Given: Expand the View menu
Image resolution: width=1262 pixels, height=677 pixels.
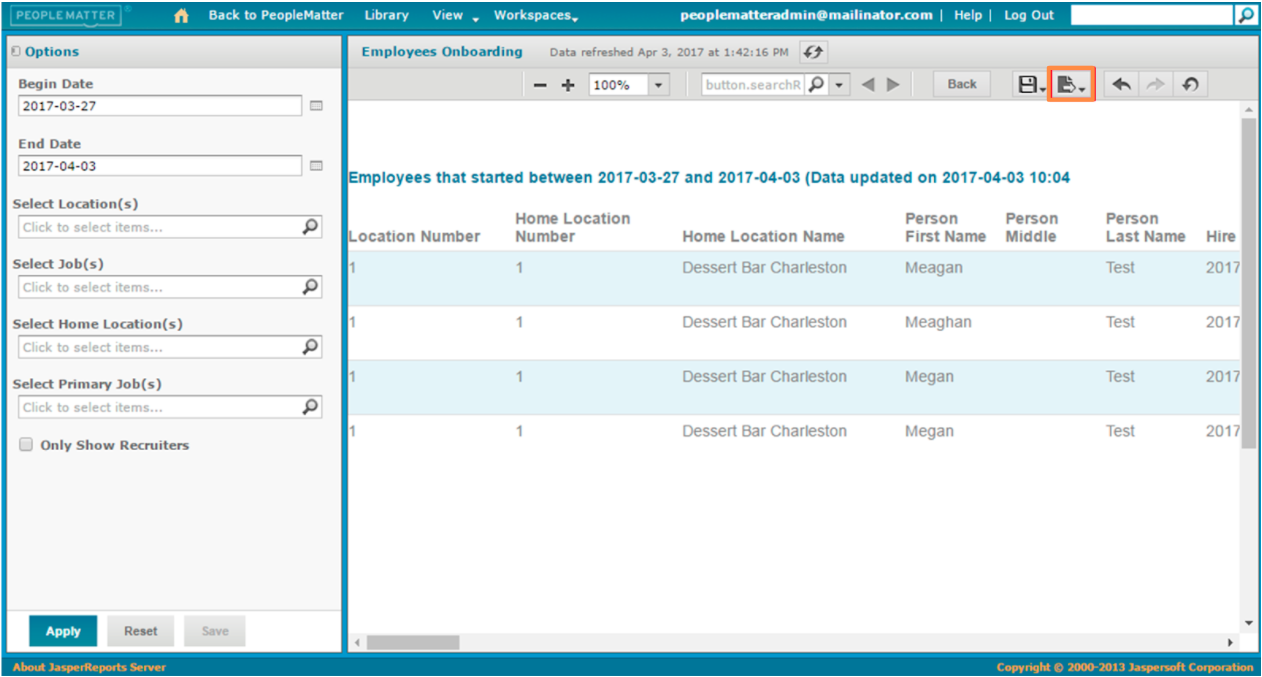Looking at the screenshot, I should [x=455, y=16].
